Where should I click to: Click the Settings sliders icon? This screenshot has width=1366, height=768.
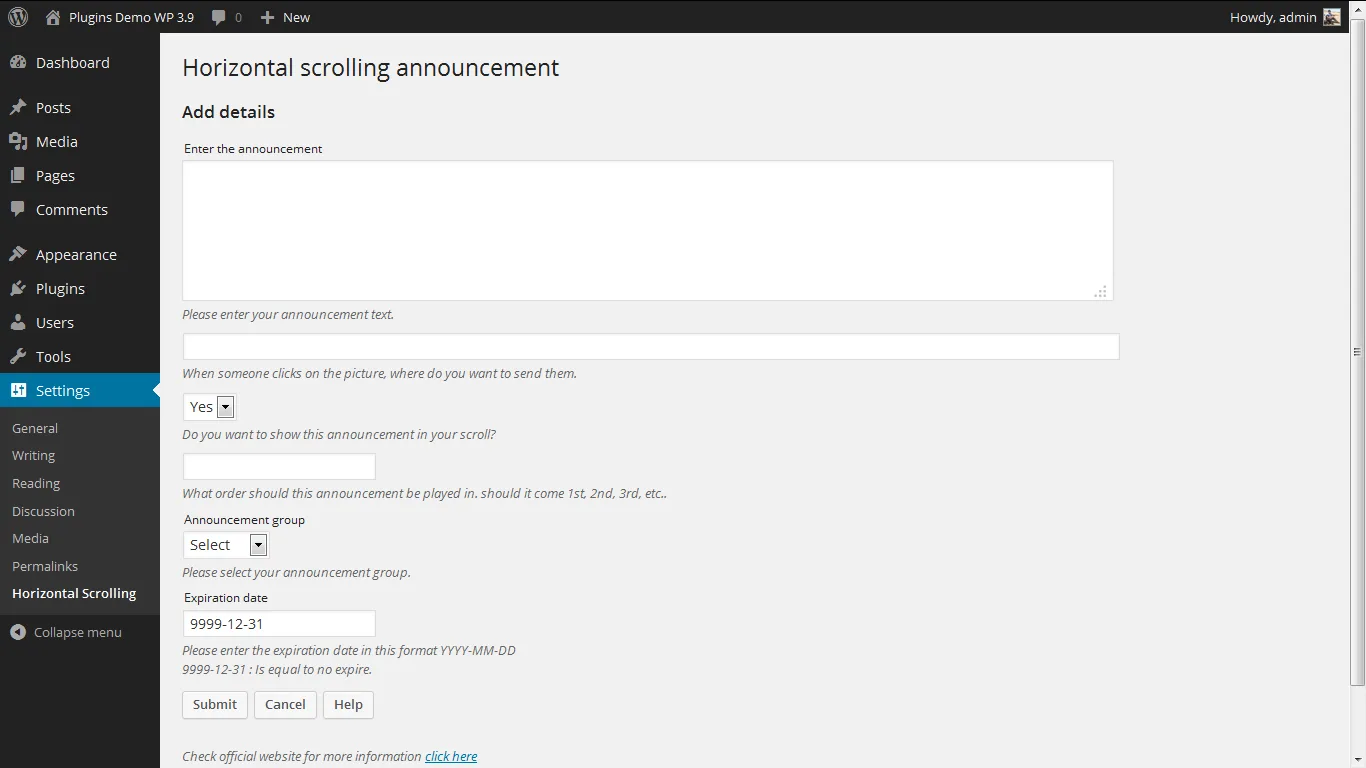coord(18,390)
